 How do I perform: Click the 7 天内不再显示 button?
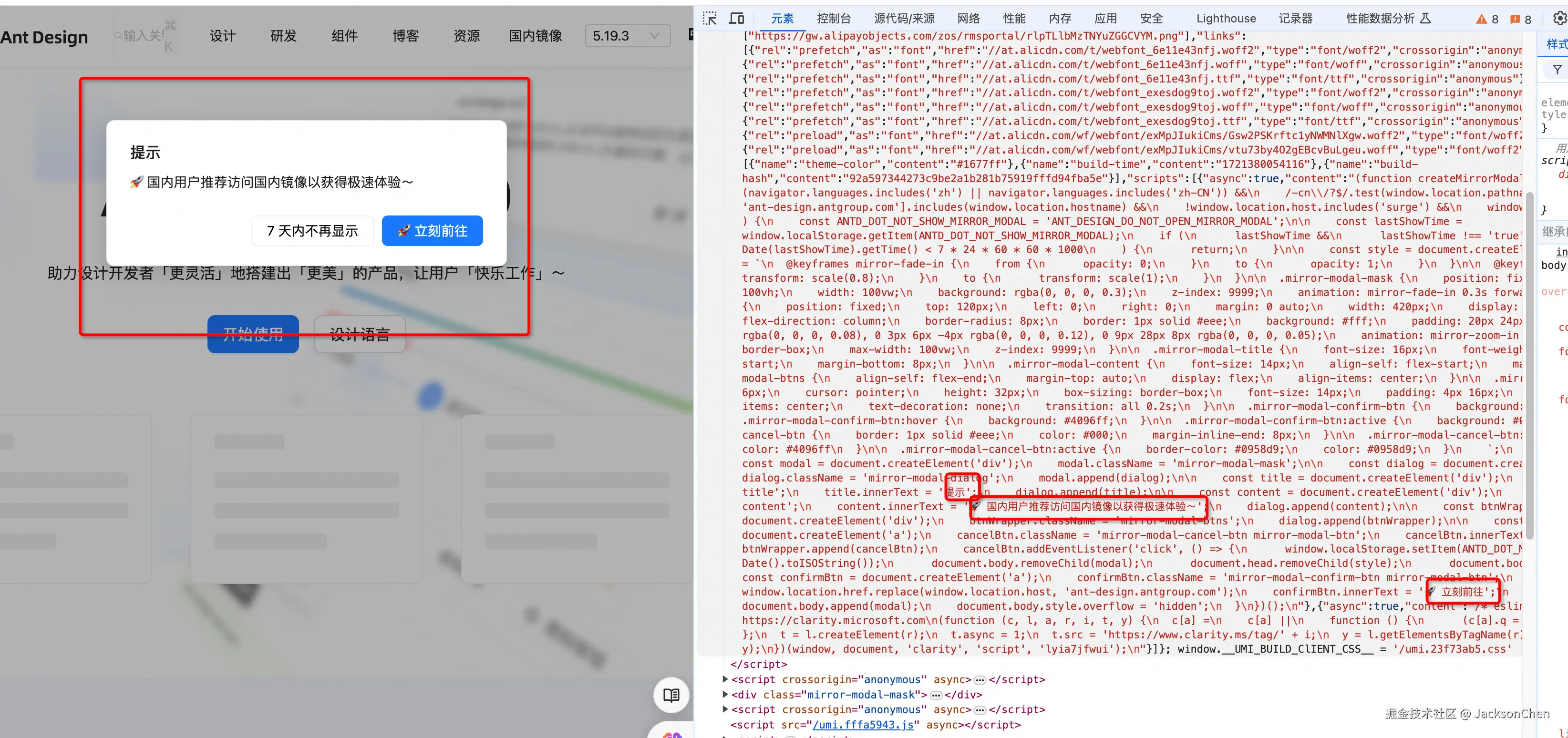(312, 231)
